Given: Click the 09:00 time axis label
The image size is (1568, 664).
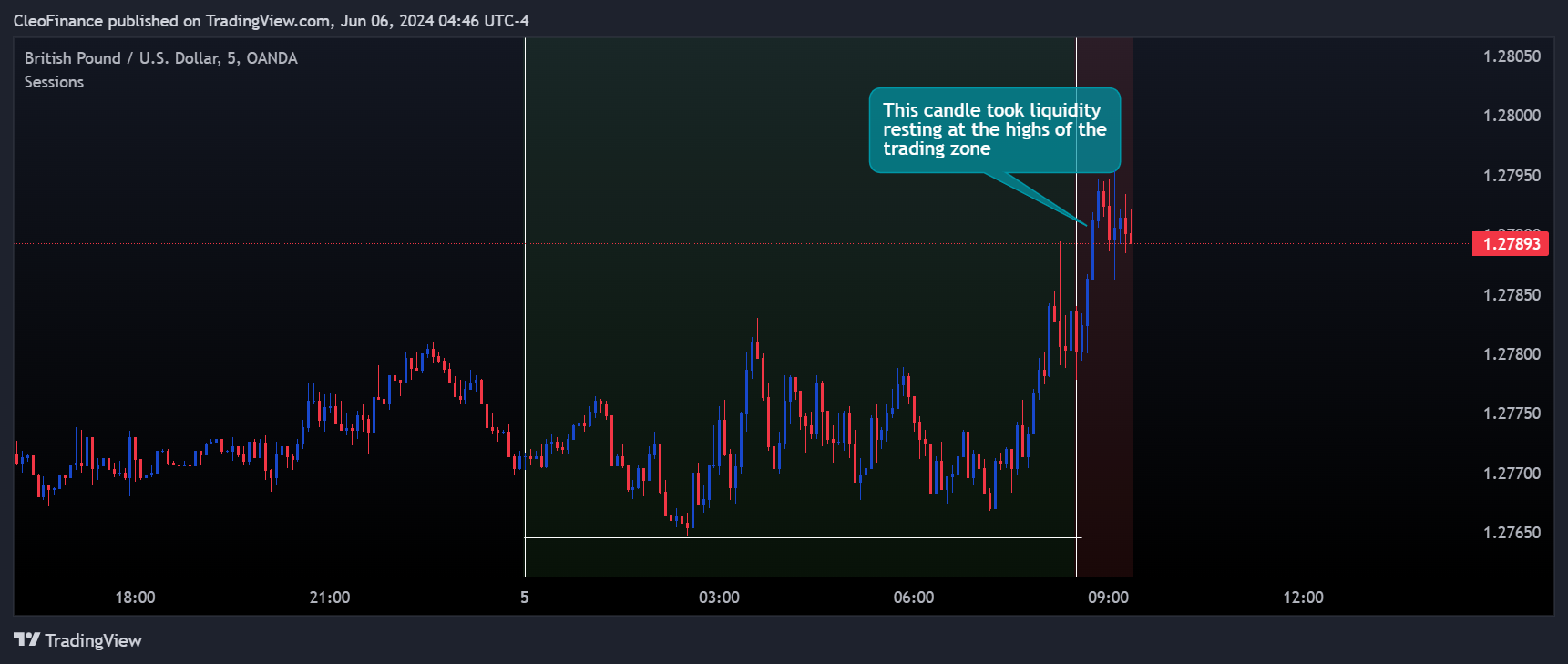Looking at the screenshot, I should pyautogui.click(x=1108, y=598).
